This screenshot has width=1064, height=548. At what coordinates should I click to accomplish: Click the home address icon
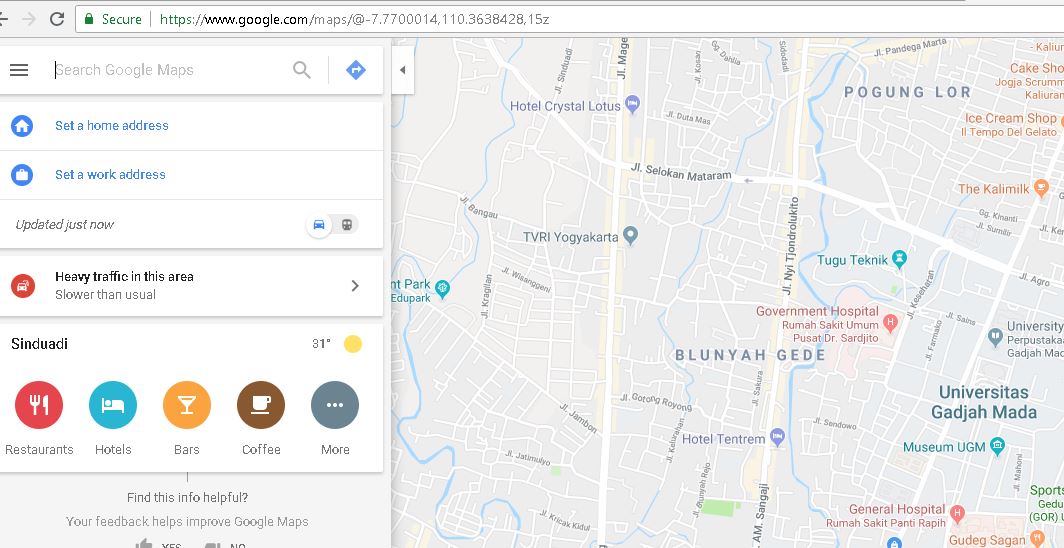pyautogui.click(x=22, y=125)
